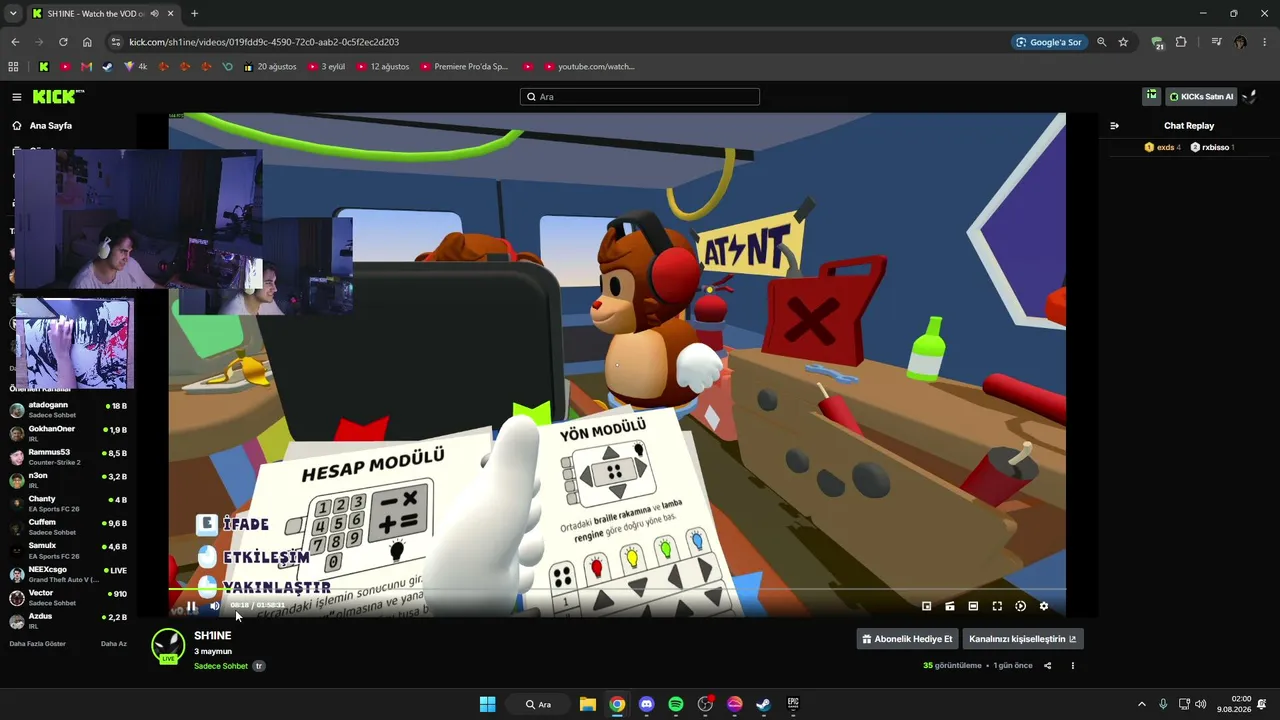Collapse list with Daha Az
The height and width of the screenshot is (720, 1280).
[x=114, y=644]
